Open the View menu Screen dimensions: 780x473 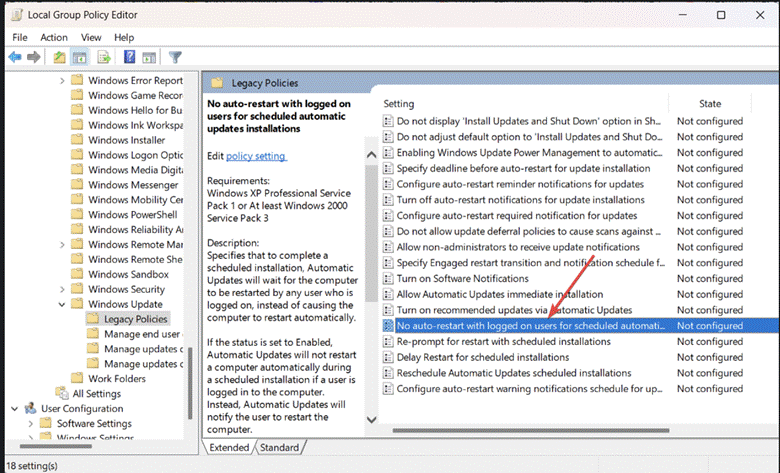tap(91, 37)
